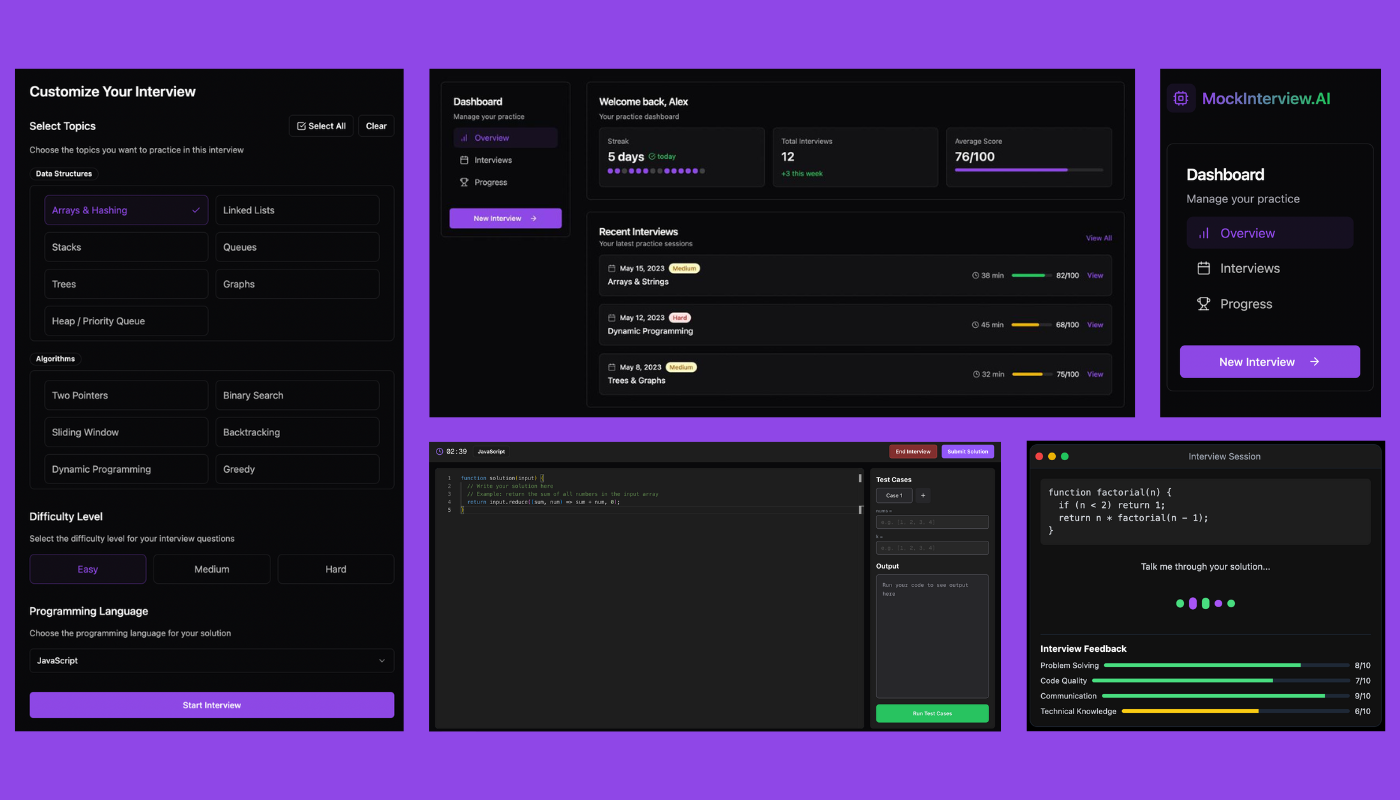Click clock icon beside 45 min

(x=975, y=325)
